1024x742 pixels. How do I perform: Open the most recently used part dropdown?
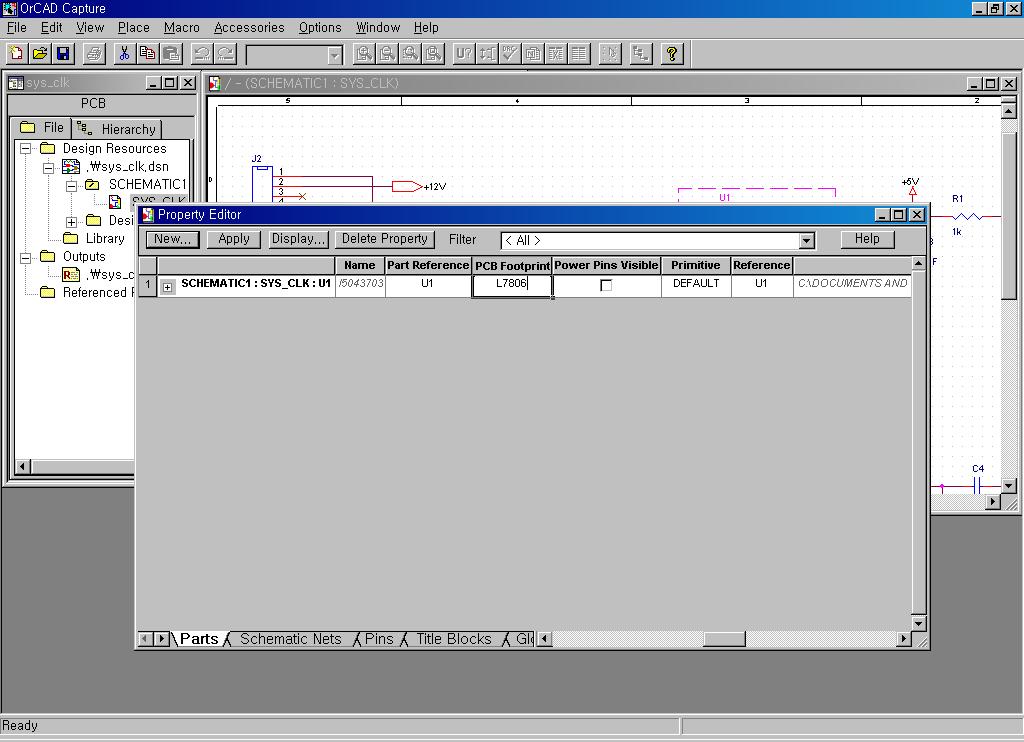tap(335, 55)
